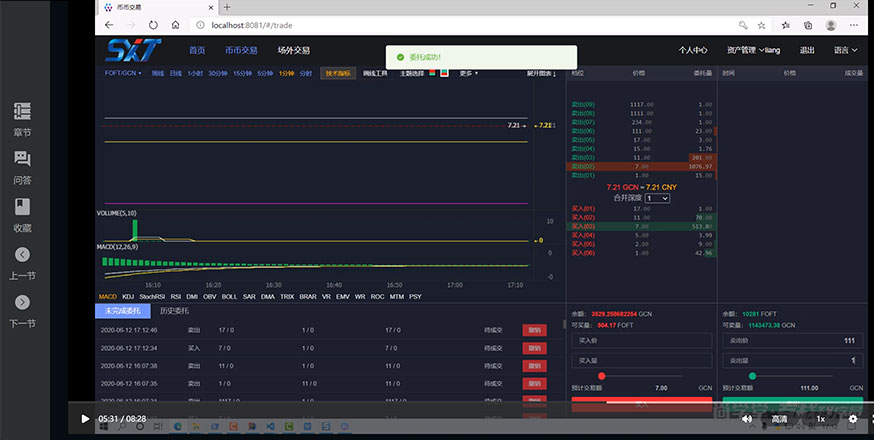Open the 问答 Q&A icon in the sidebar
The width and height of the screenshot is (874, 440).
tap(22, 159)
